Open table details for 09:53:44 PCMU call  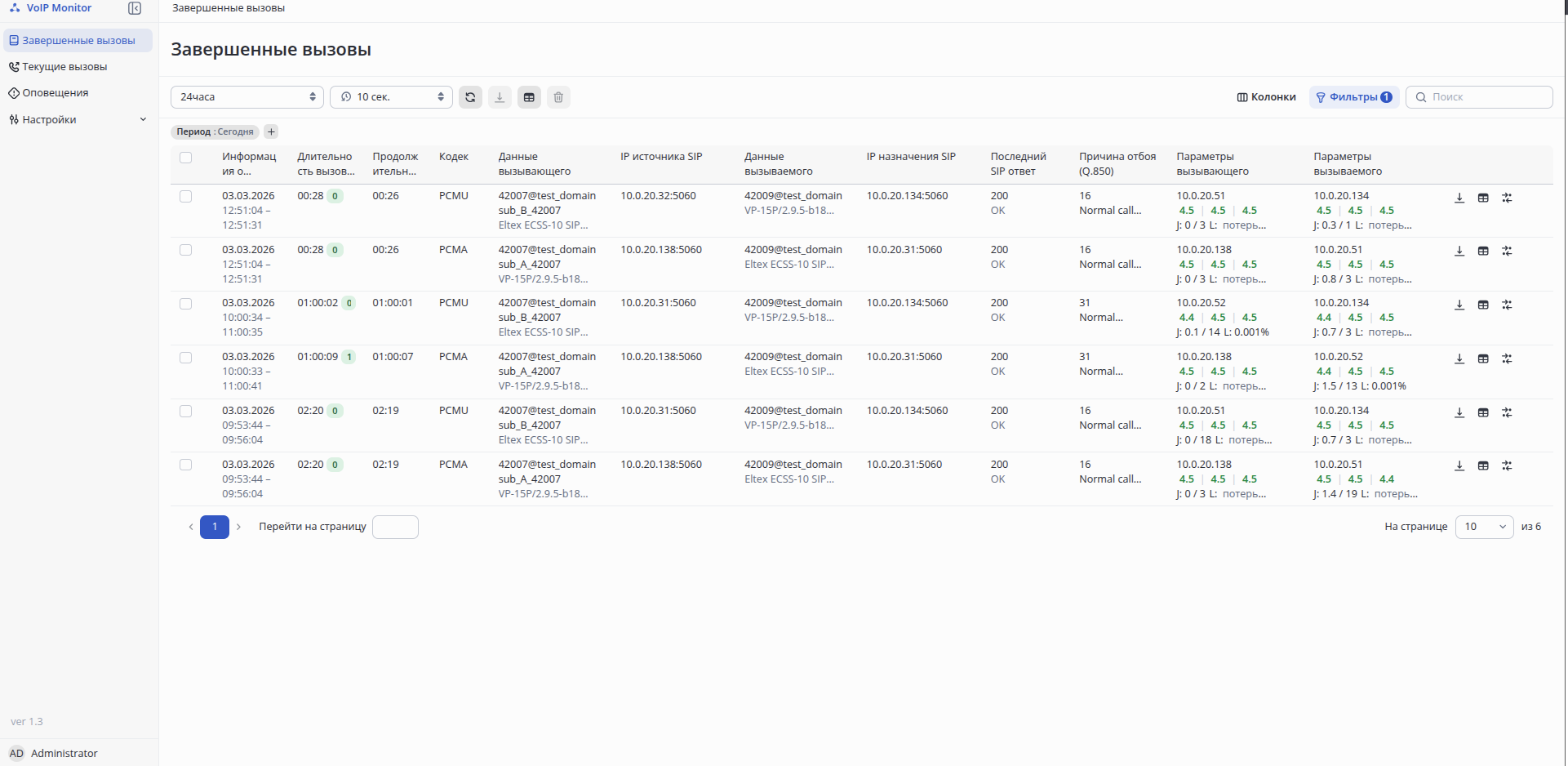tap(1483, 412)
